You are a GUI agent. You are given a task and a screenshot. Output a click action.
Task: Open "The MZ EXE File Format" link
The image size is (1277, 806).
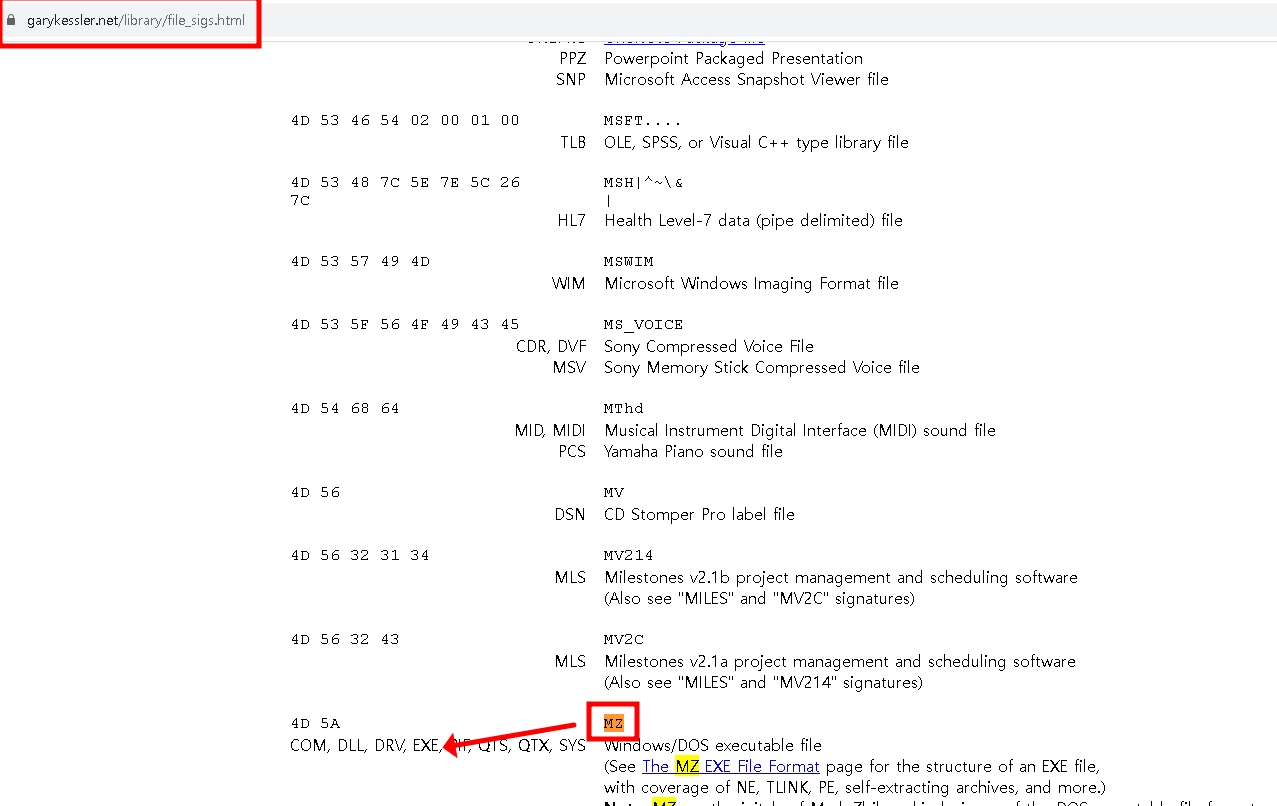point(731,766)
